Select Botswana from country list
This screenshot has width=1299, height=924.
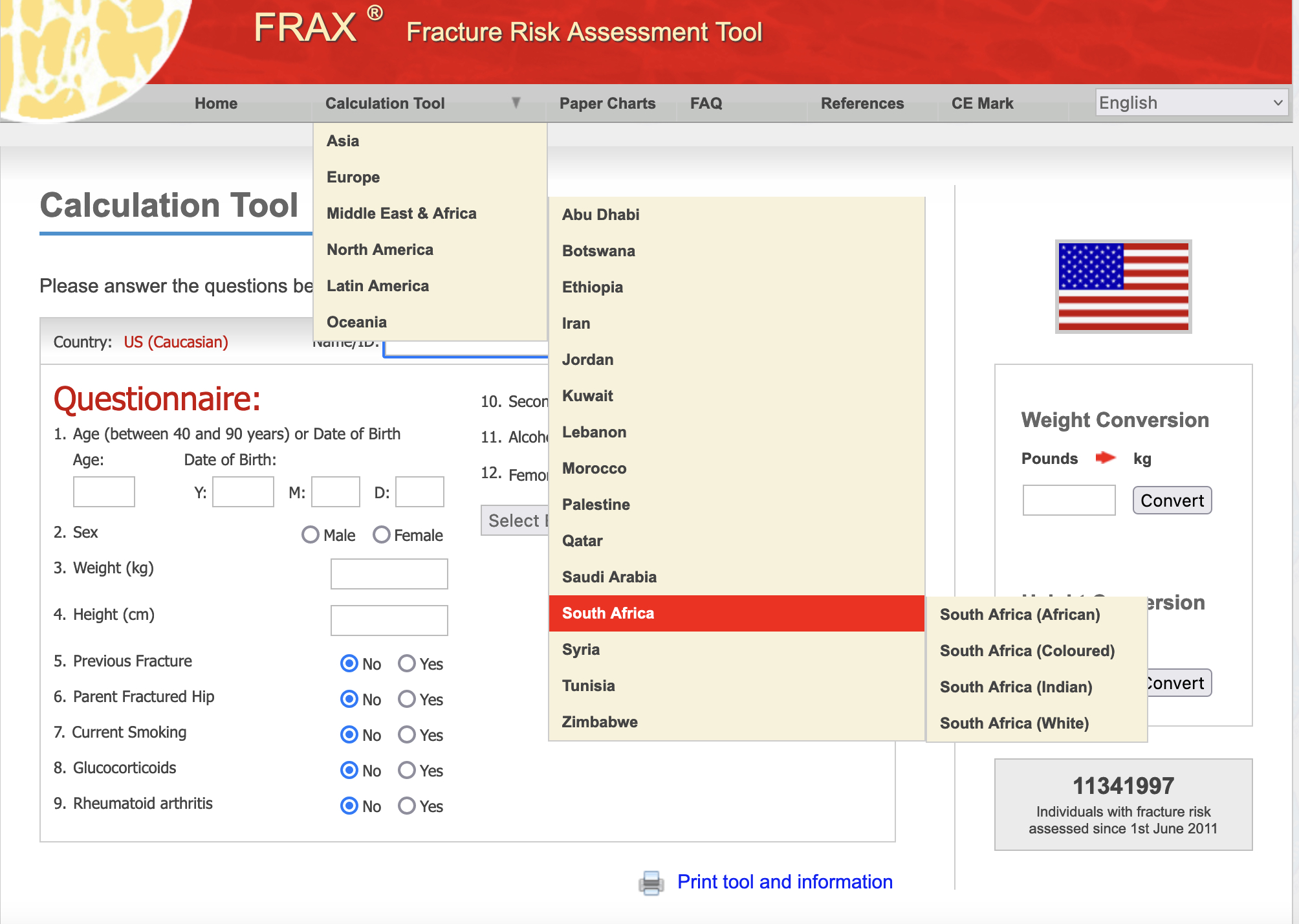(x=737, y=251)
